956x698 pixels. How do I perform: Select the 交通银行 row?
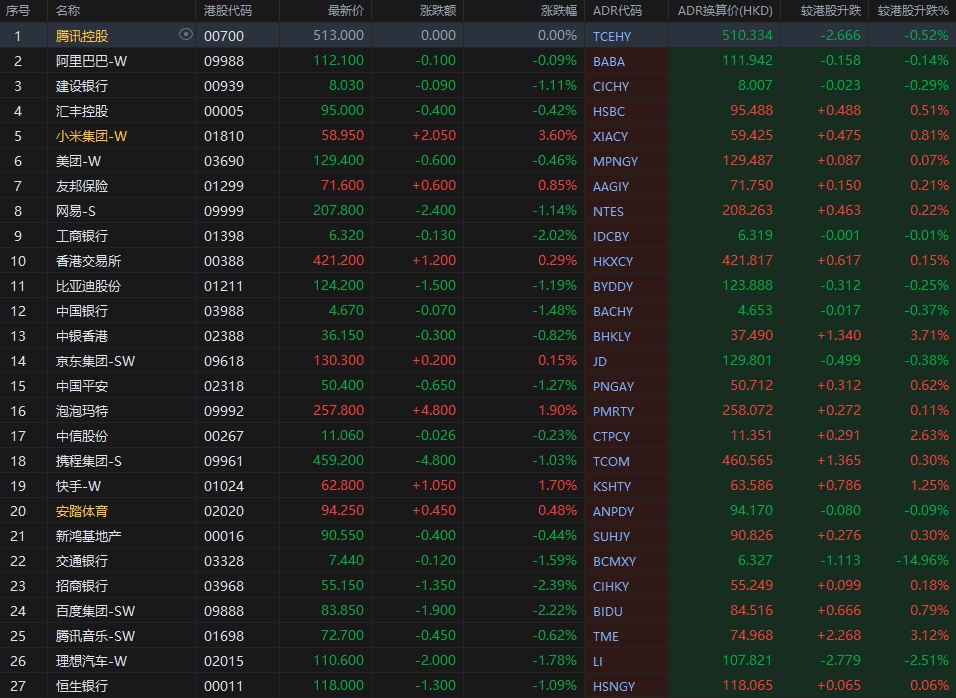pos(82,560)
